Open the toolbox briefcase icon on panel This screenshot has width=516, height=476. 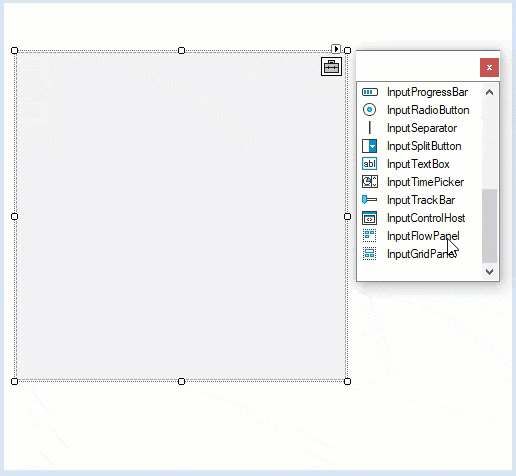pos(331,67)
